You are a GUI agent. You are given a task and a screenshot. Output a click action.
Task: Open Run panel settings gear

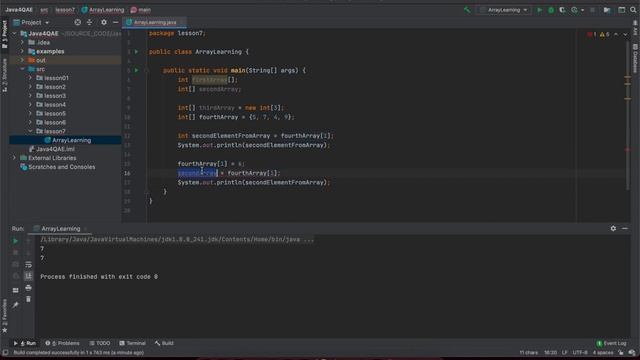click(613, 229)
